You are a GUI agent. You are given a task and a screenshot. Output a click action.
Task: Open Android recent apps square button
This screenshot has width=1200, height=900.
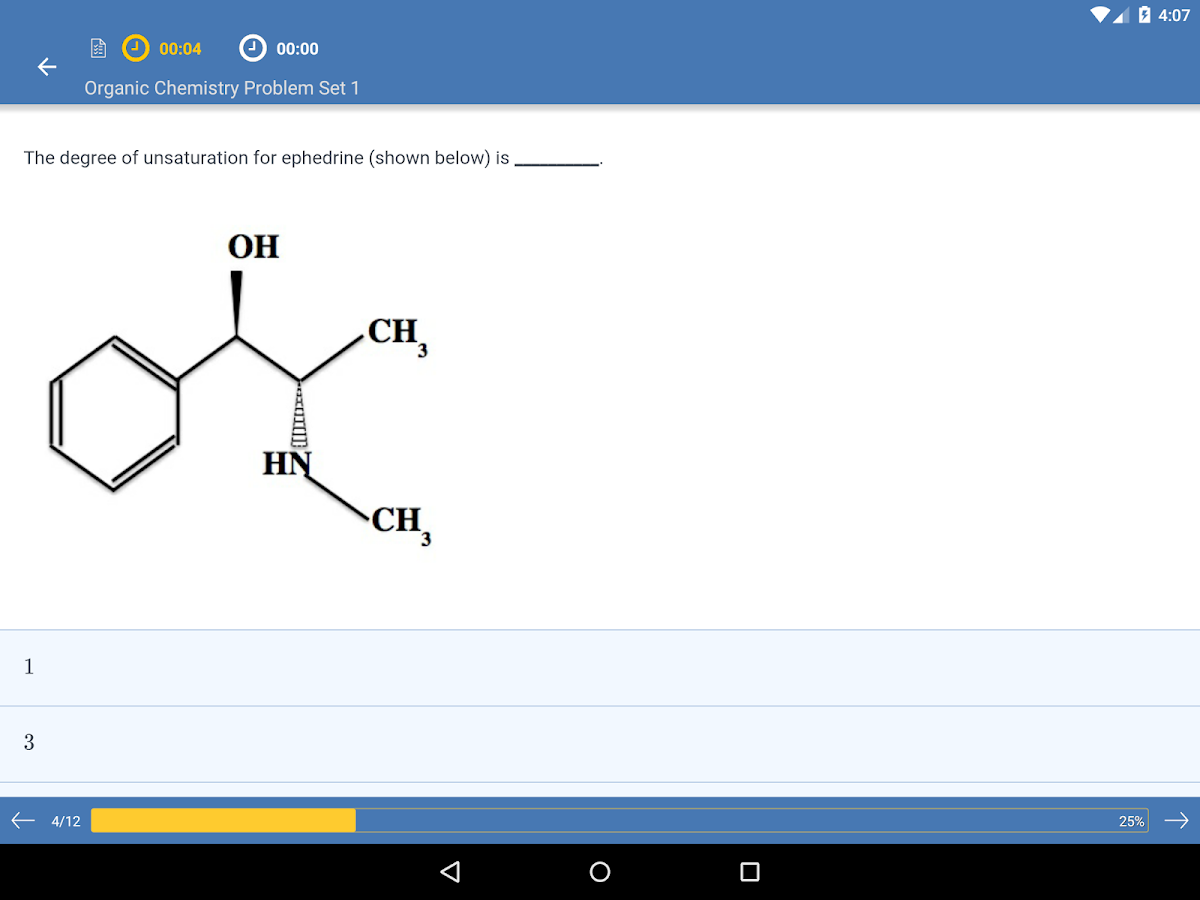click(749, 871)
